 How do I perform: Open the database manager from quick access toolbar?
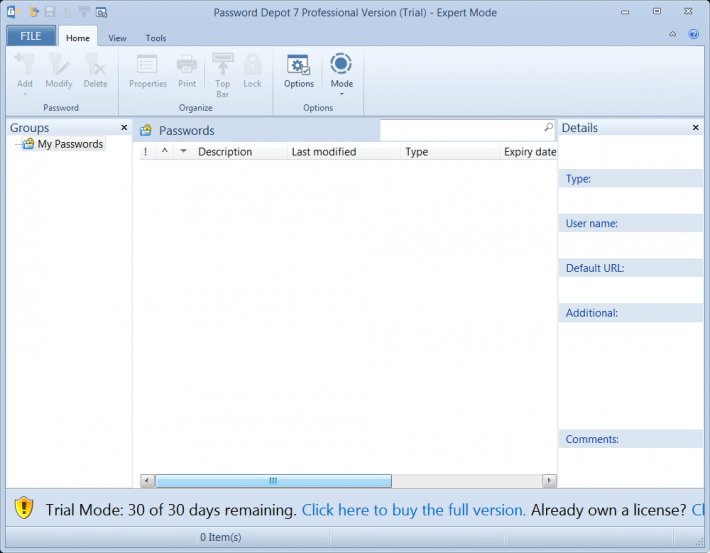(x=34, y=12)
